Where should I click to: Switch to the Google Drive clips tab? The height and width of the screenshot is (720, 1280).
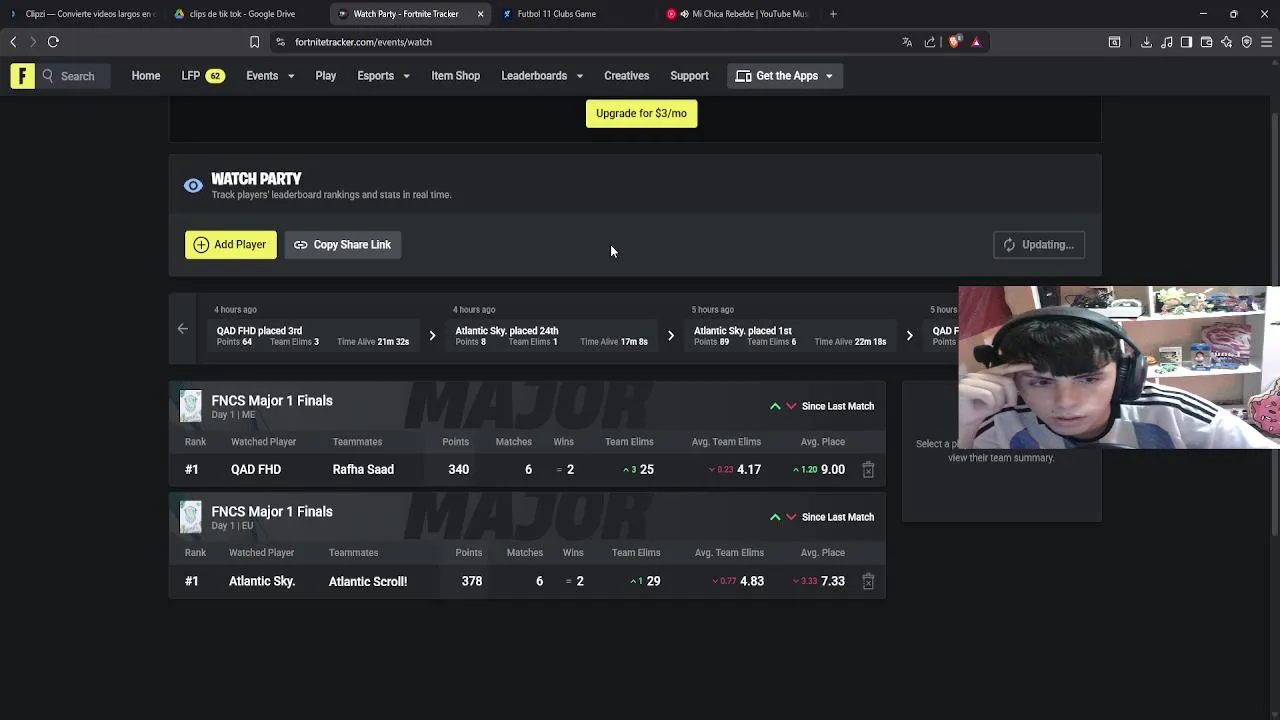pyautogui.click(x=242, y=14)
